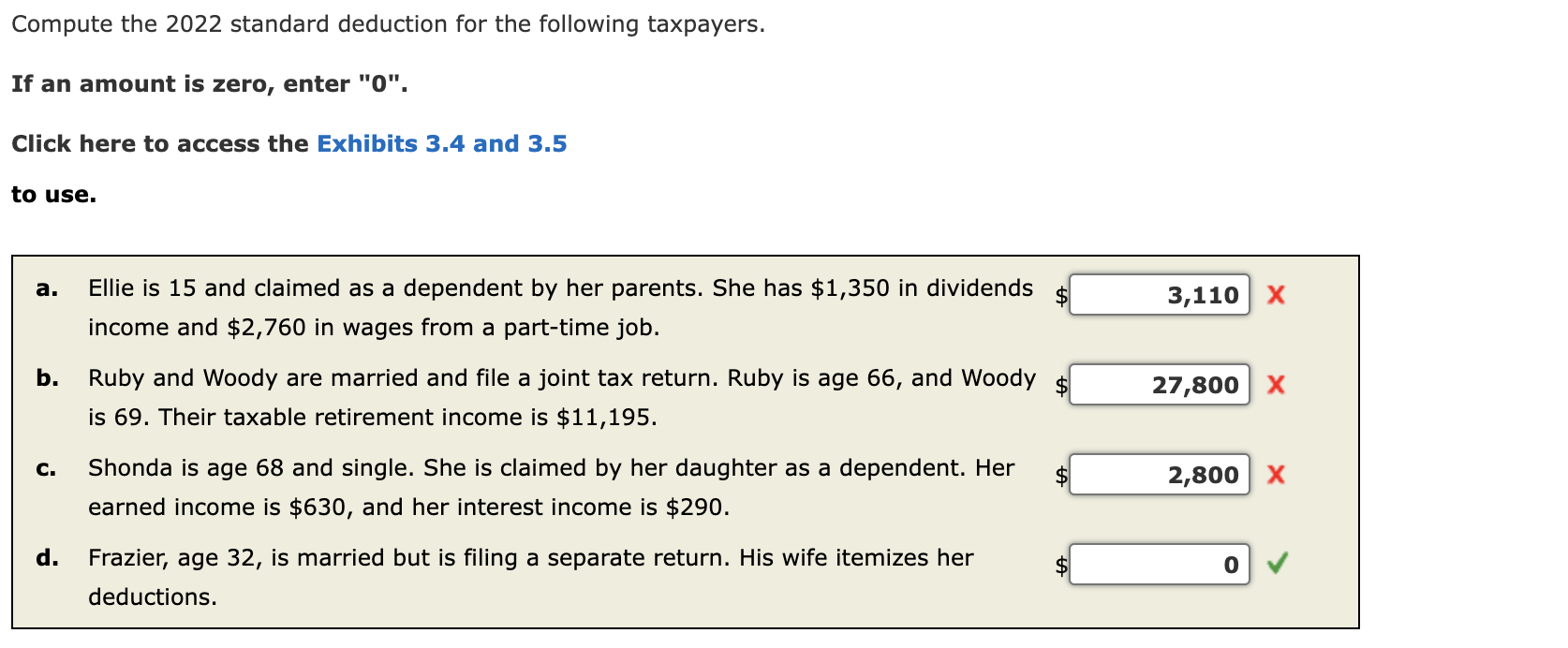1568x648 pixels.
Task: Select the input field containing 2,800
Action: tap(1159, 475)
